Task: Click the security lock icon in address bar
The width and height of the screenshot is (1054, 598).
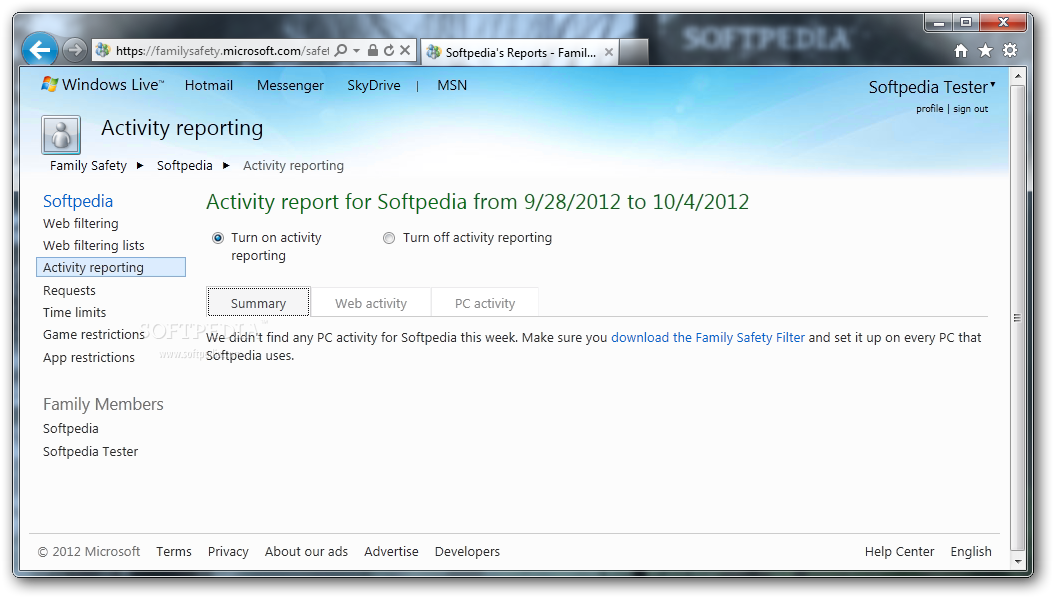Action: pyautogui.click(x=372, y=50)
